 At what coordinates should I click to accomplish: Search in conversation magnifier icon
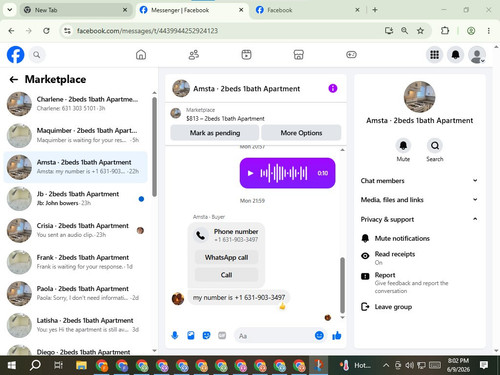coord(435,146)
